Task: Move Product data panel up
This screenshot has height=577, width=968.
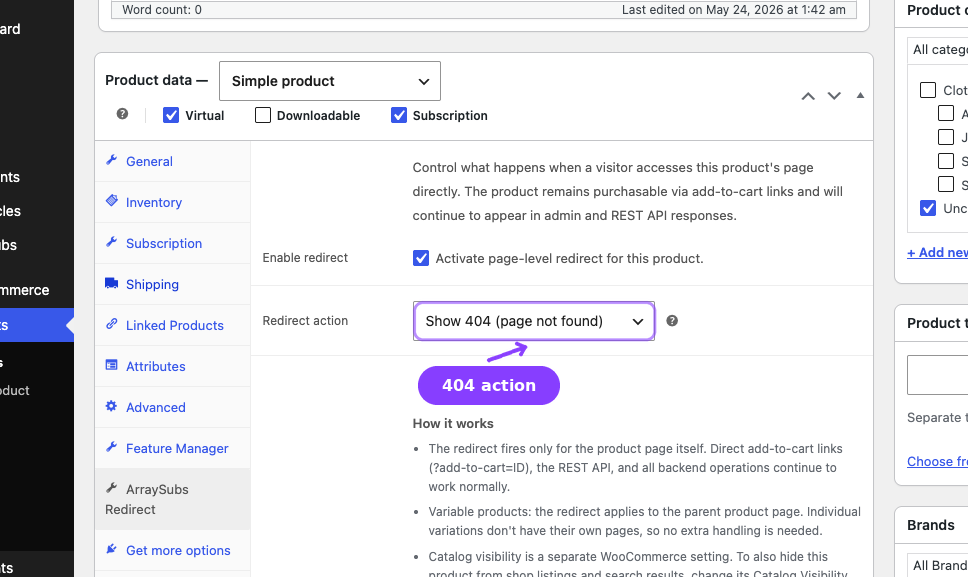Action: (808, 96)
